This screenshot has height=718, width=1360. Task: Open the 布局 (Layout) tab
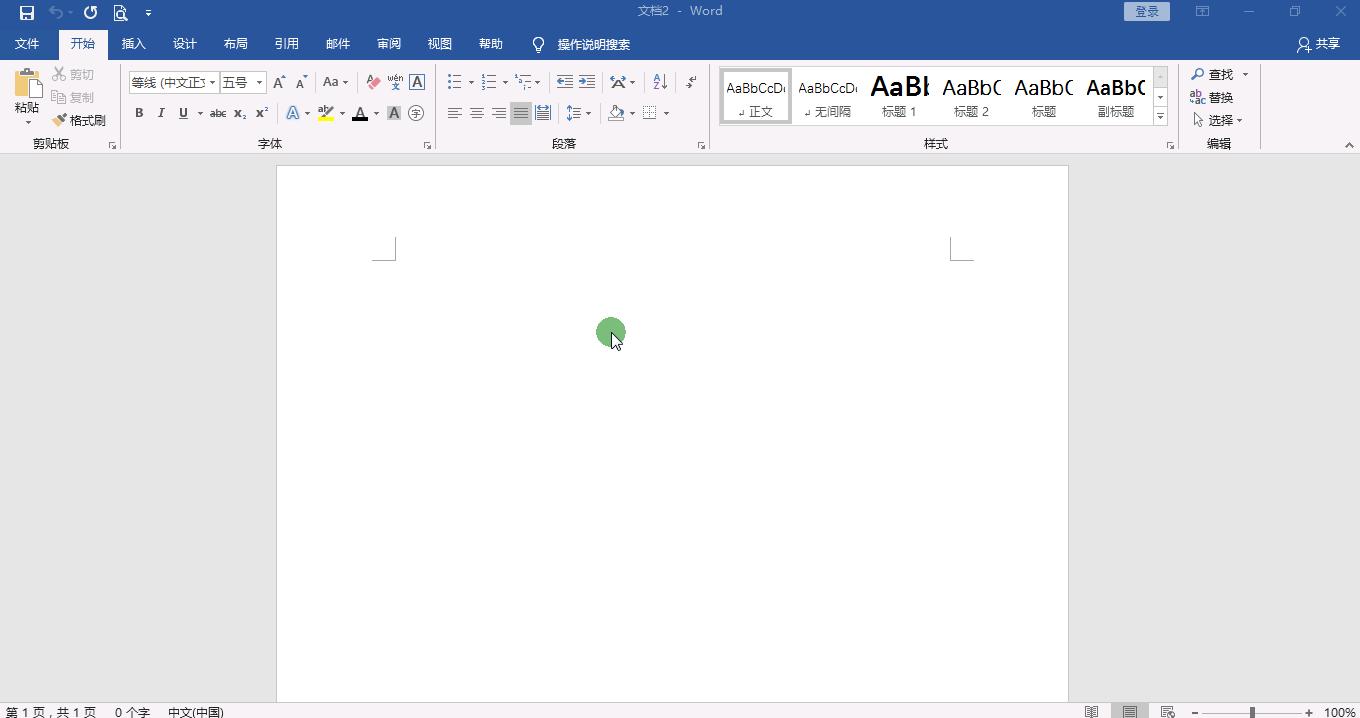click(x=235, y=44)
